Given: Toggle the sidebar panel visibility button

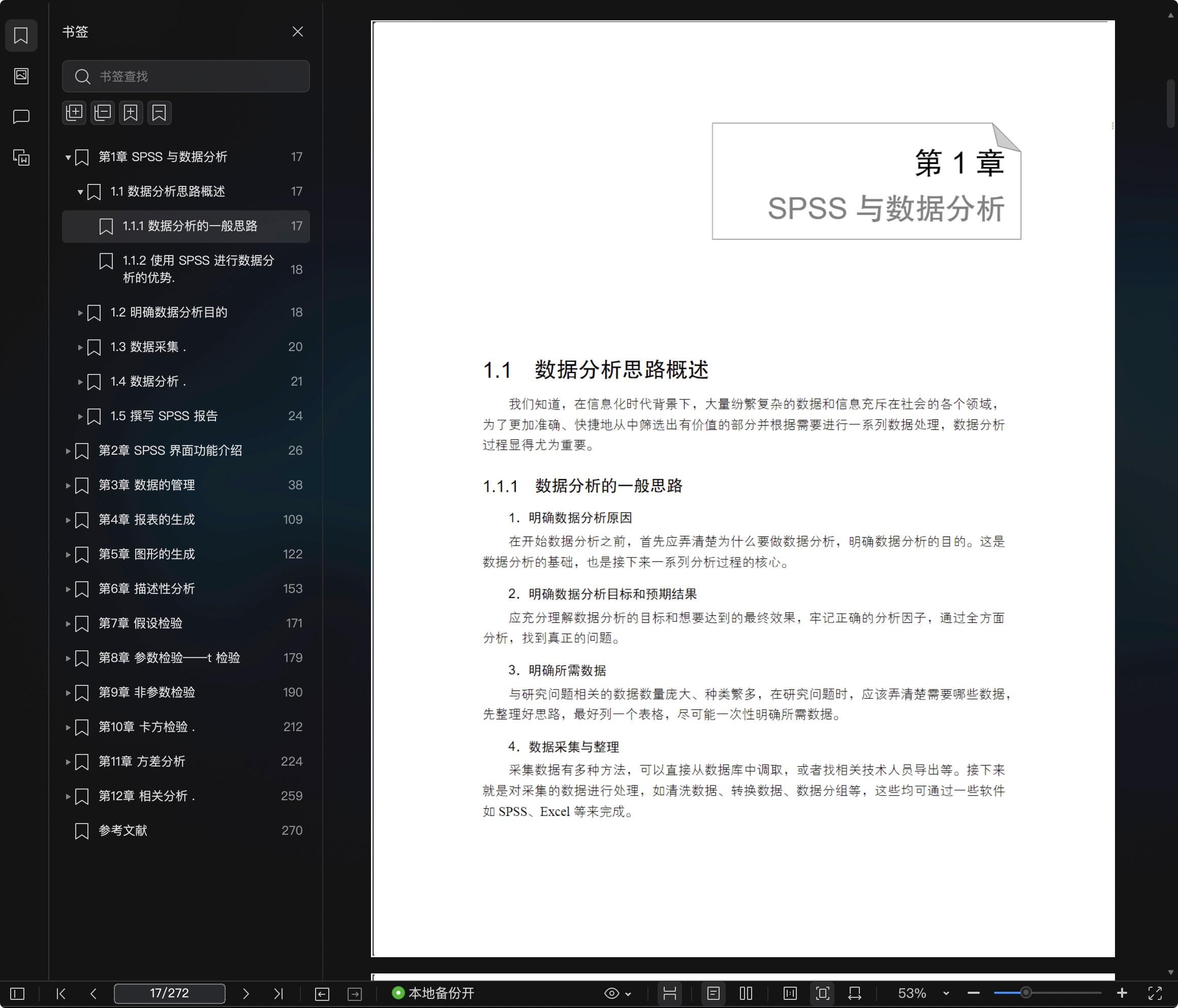Looking at the screenshot, I should click(18, 993).
